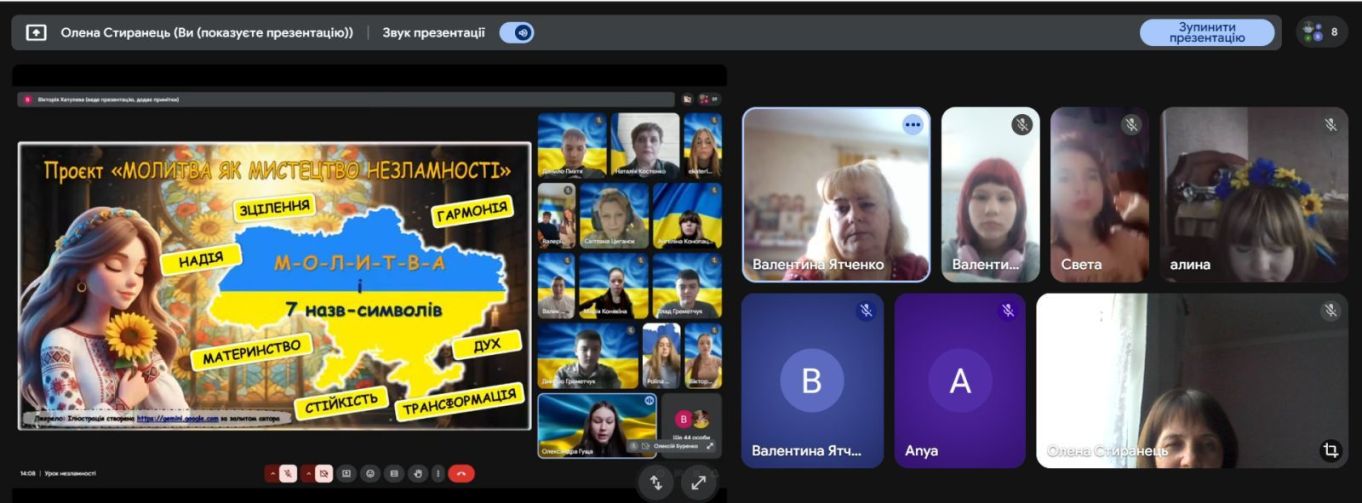Click the crop icon on Олена Стиранець's tile
The width and height of the screenshot is (1362, 503).
[1330, 450]
